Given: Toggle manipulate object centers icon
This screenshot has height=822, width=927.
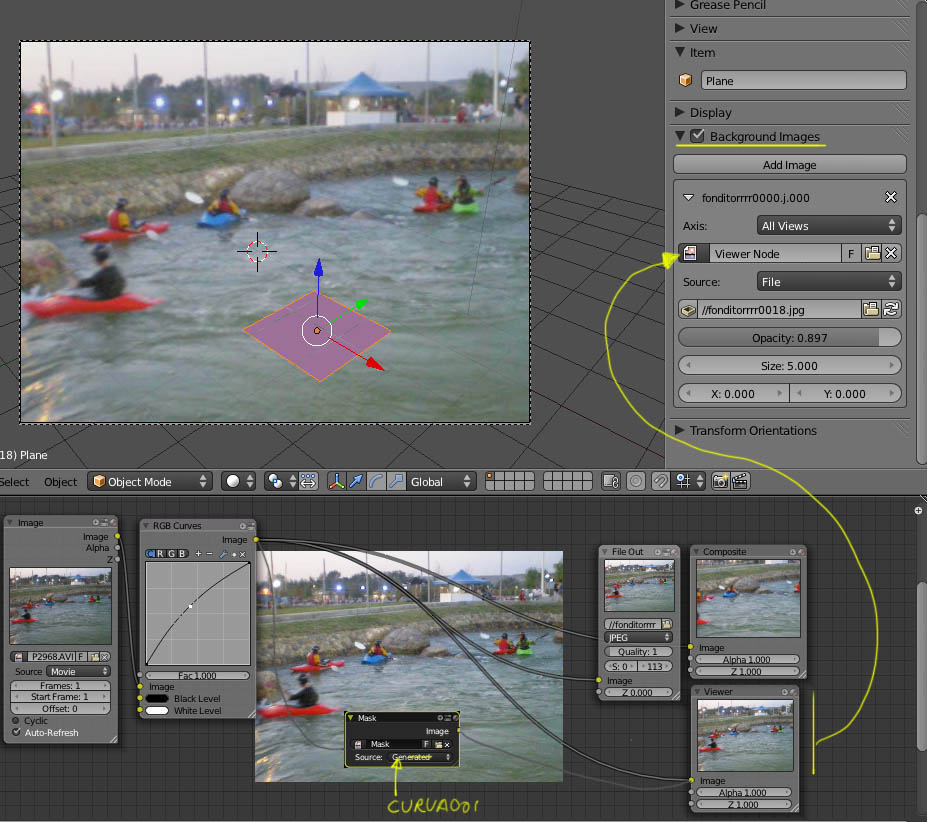Looking at the screenshot, I should [x=309, y=481].
